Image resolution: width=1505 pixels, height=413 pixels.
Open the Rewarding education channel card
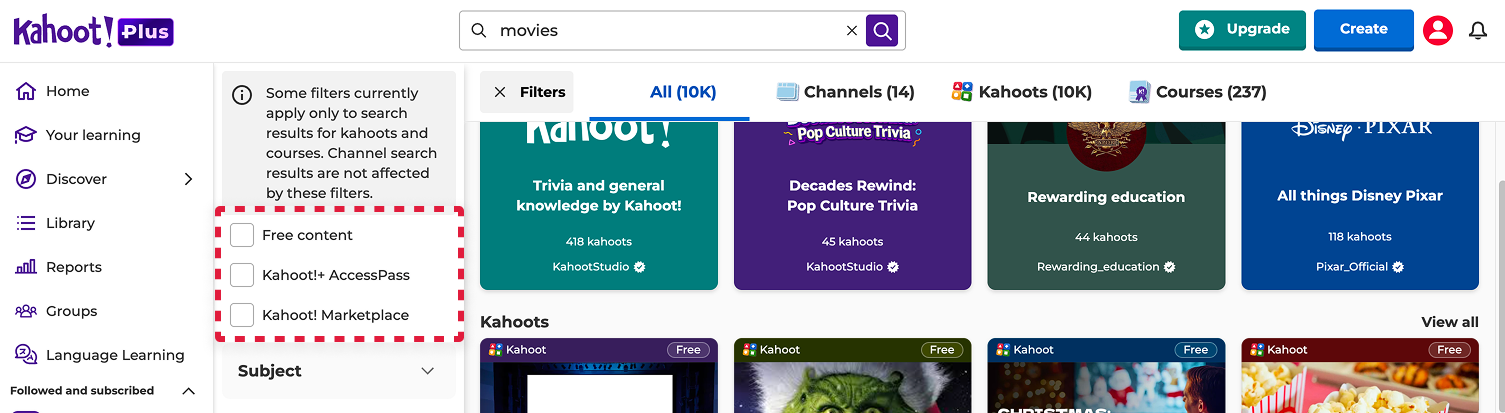tap(1106, 206)
